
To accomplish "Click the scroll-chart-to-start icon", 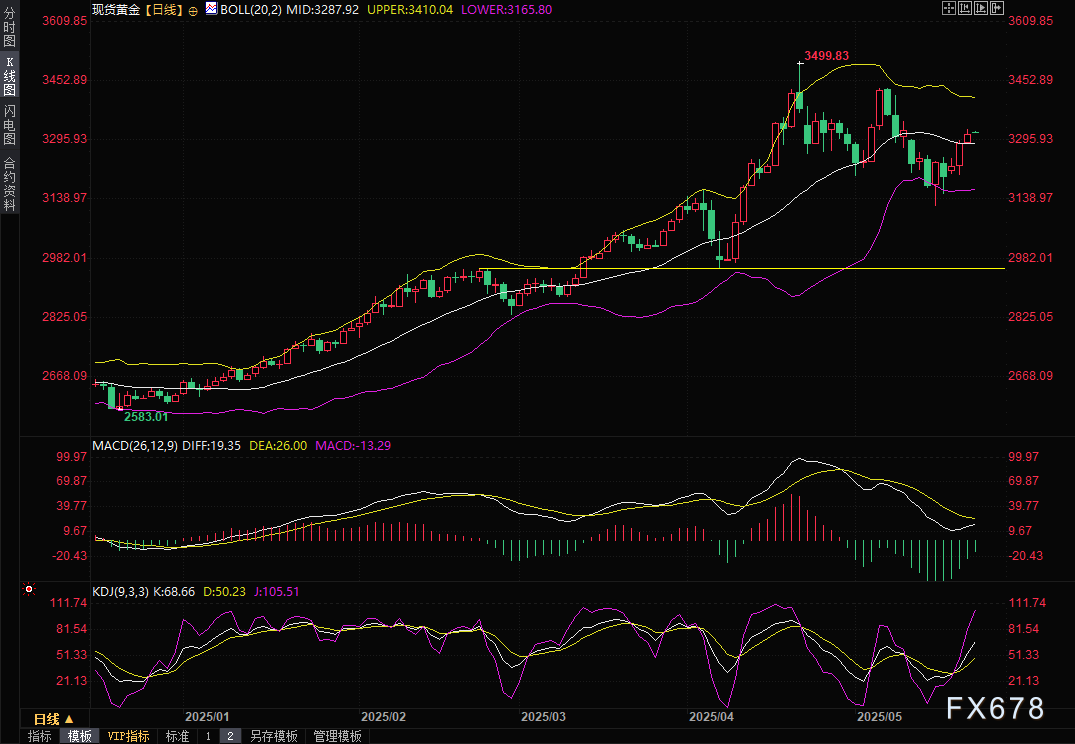I will pos(964,9).
